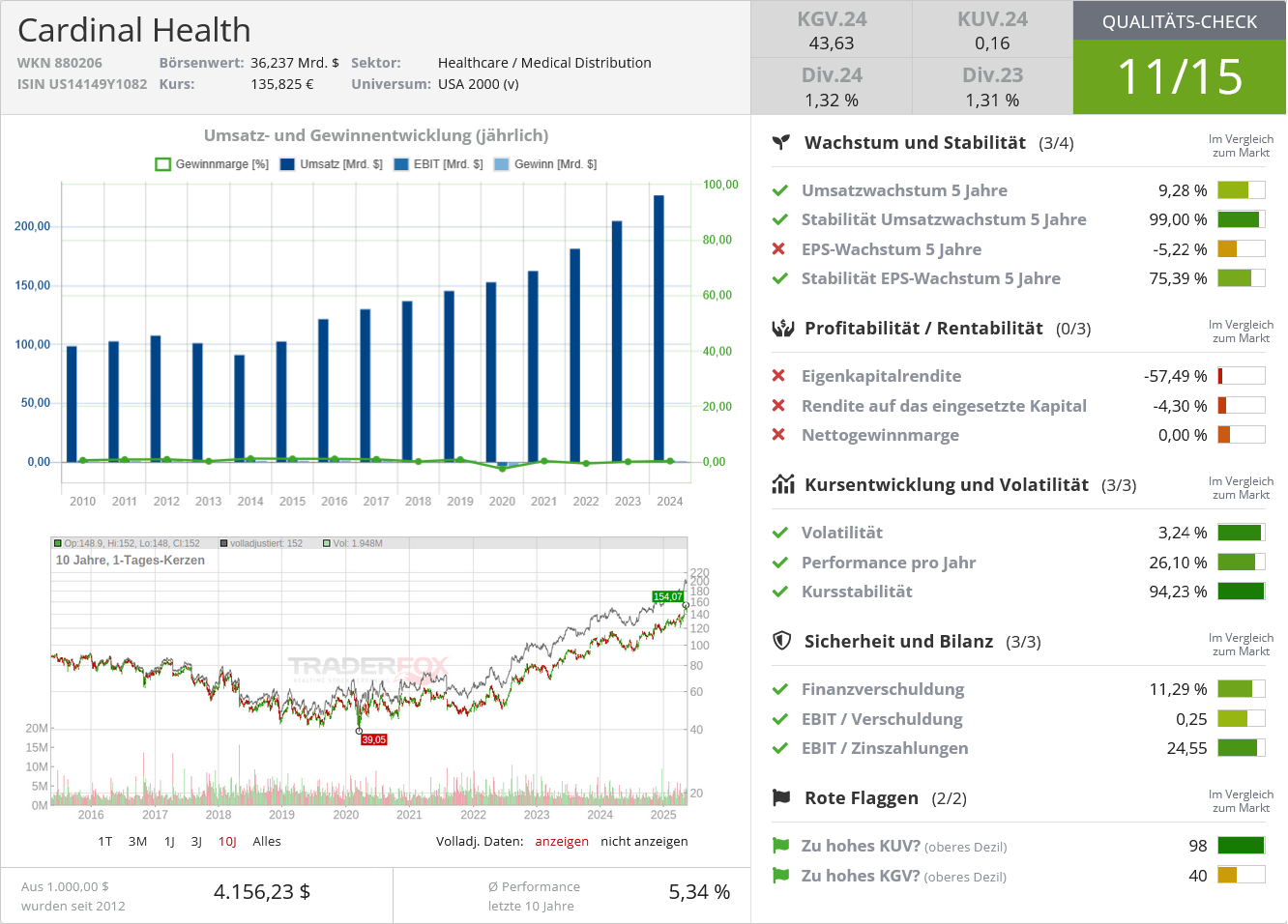Click the 2024 Umsatz bar in the chart
Viewport: 1288px width, 924px height.
tap(659, 329)
